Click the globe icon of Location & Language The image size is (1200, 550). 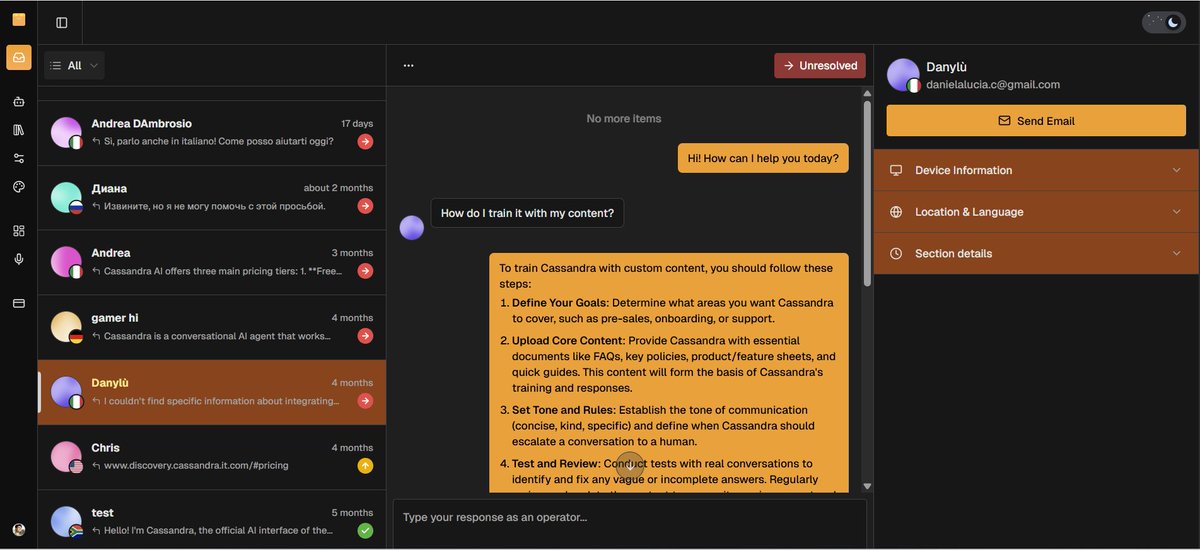coord(896,212)
